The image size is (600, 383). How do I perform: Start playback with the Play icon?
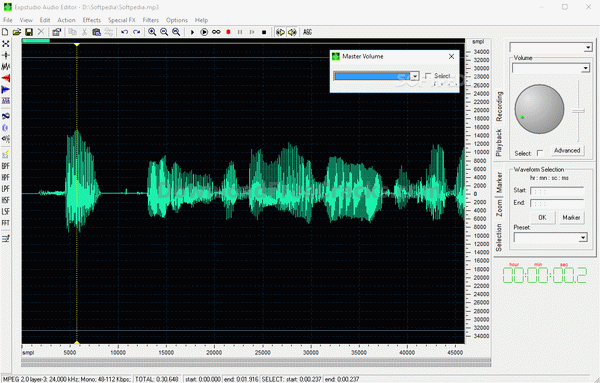(x=192, y=32)
